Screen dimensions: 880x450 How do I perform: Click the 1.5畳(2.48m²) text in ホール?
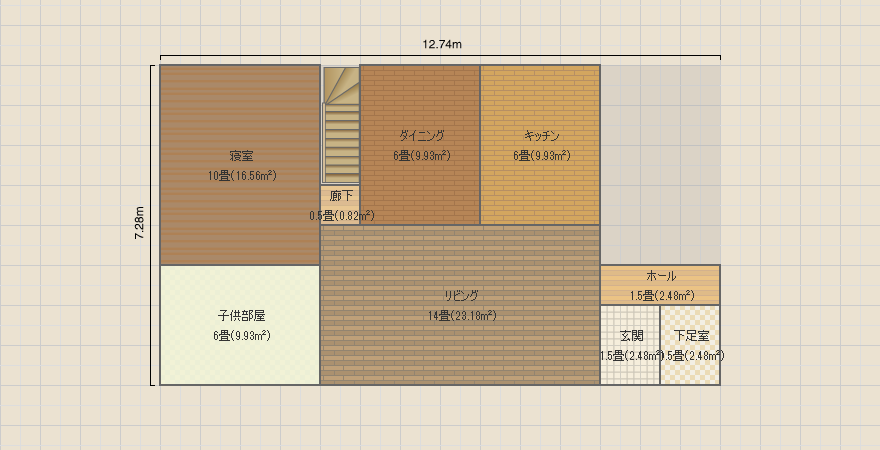coord(662,296)
